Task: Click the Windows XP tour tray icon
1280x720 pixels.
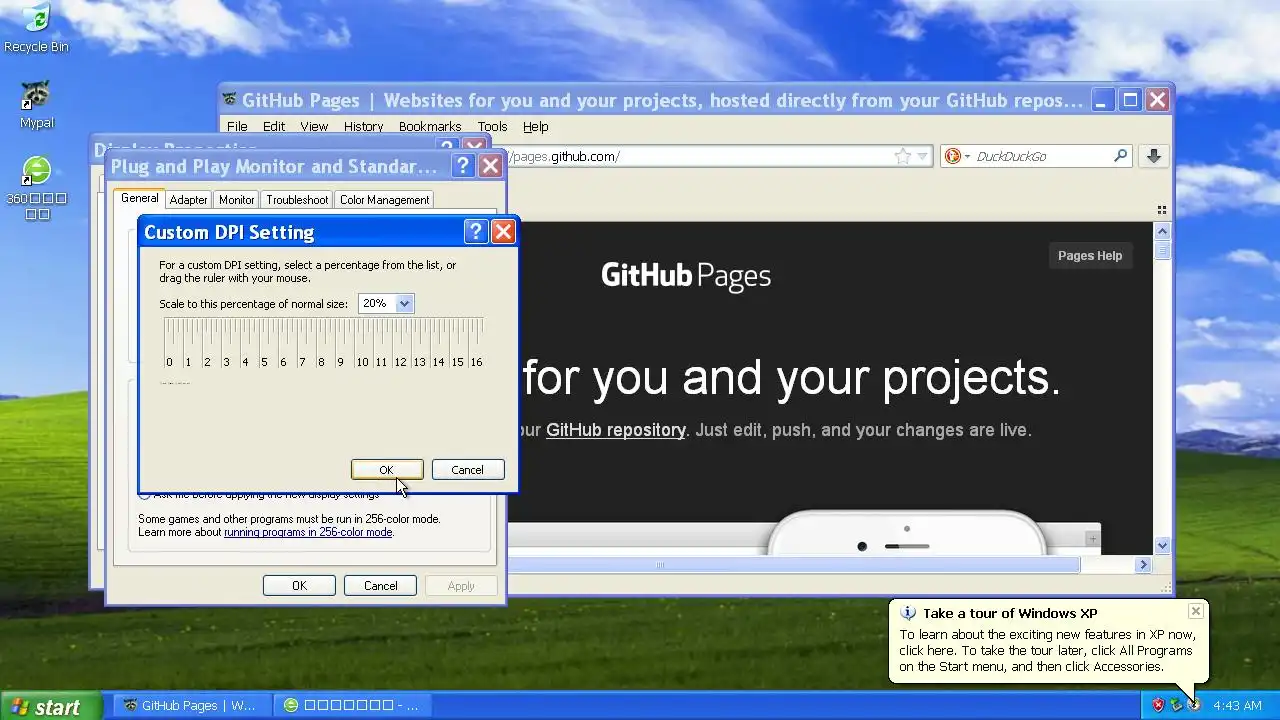Action: (1193, 705)
